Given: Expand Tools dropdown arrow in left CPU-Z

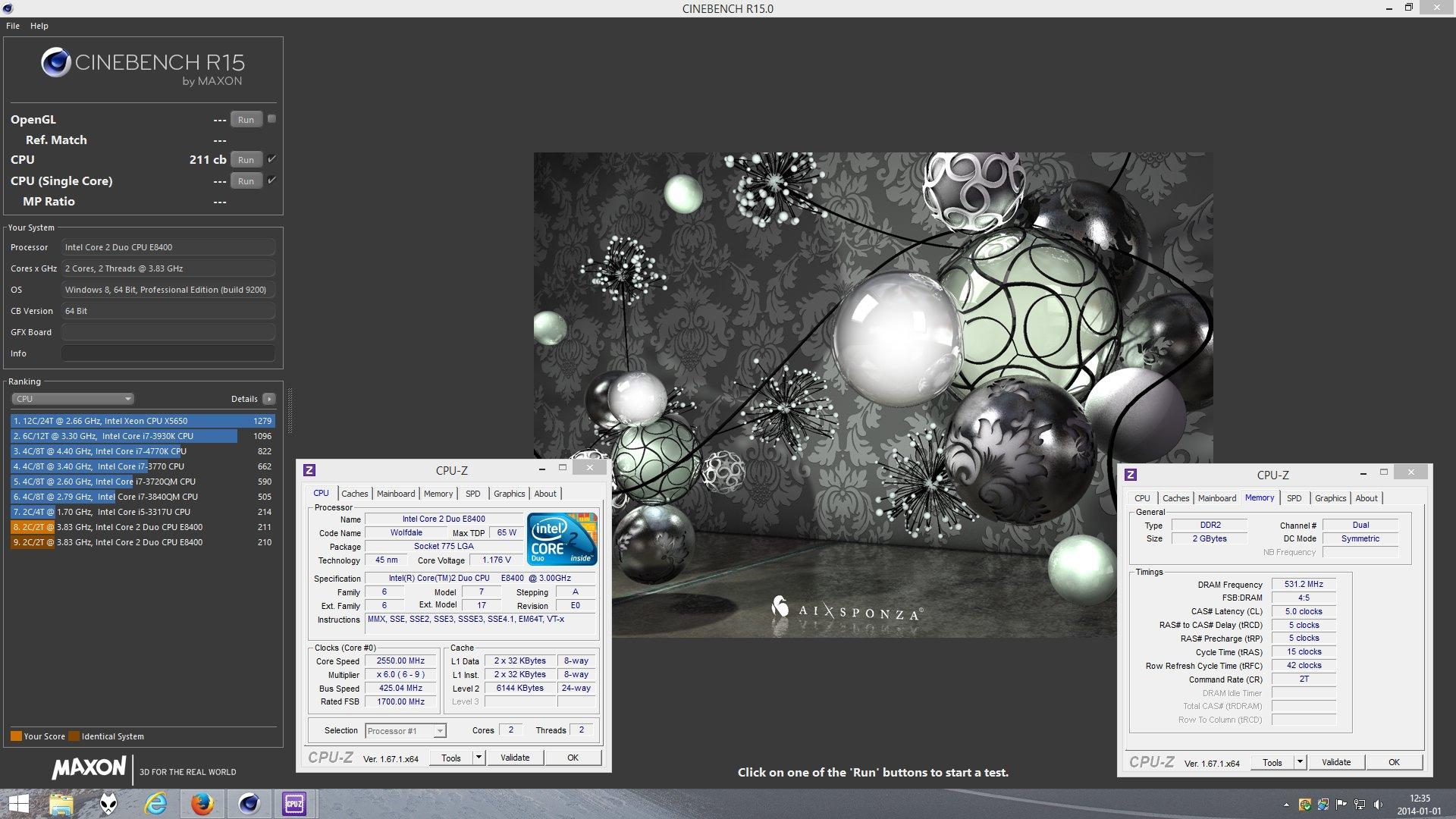Looking at the screenshot, I should tap(479, 758).
